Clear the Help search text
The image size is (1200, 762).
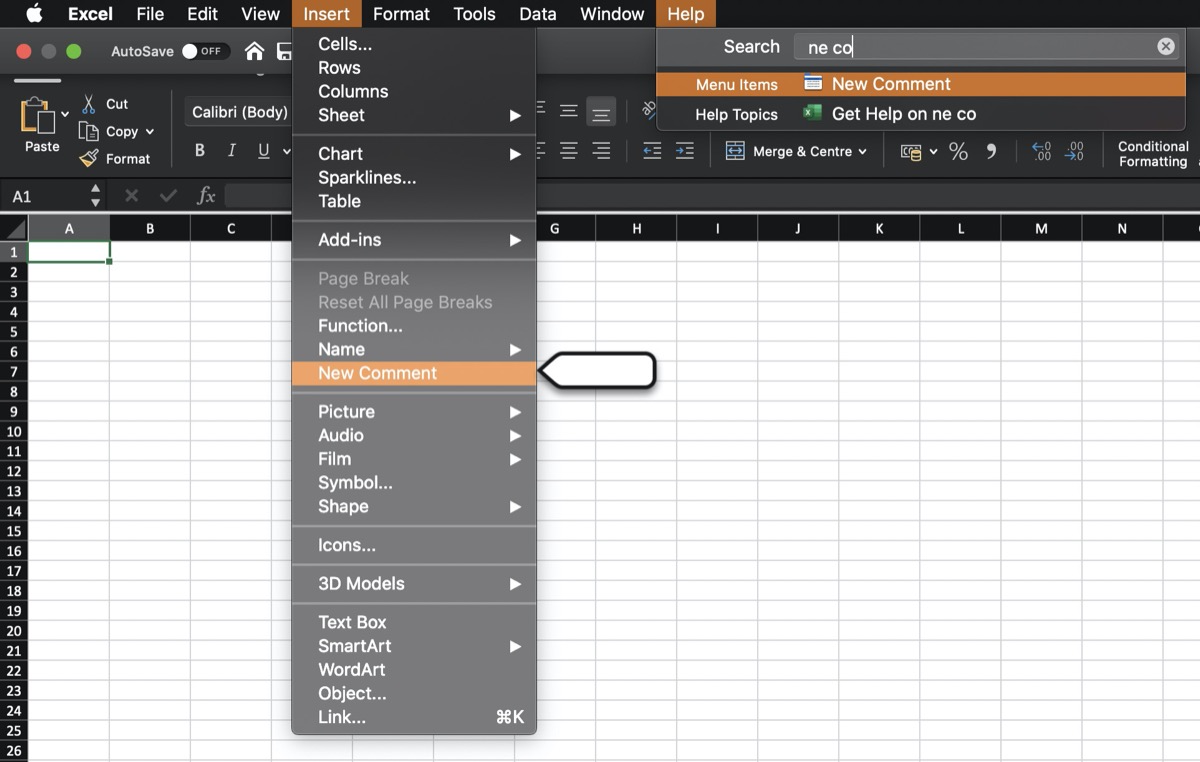tap(1166, 46)
